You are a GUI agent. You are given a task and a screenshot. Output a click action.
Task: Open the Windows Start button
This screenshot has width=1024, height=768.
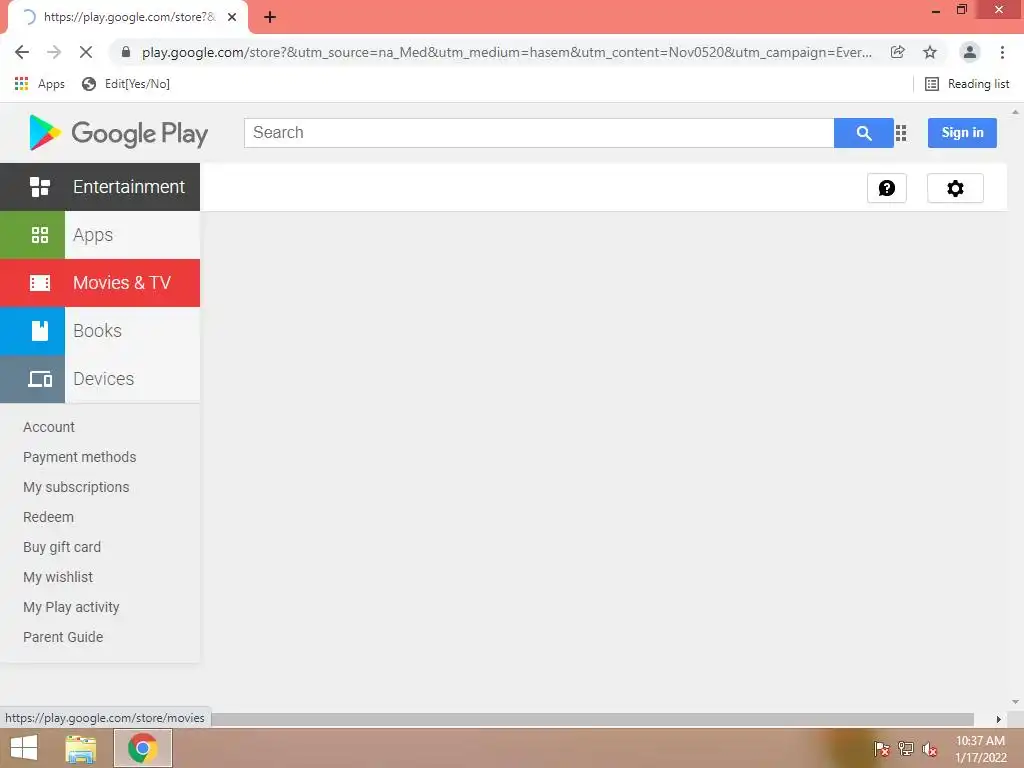tap(24, 748)
